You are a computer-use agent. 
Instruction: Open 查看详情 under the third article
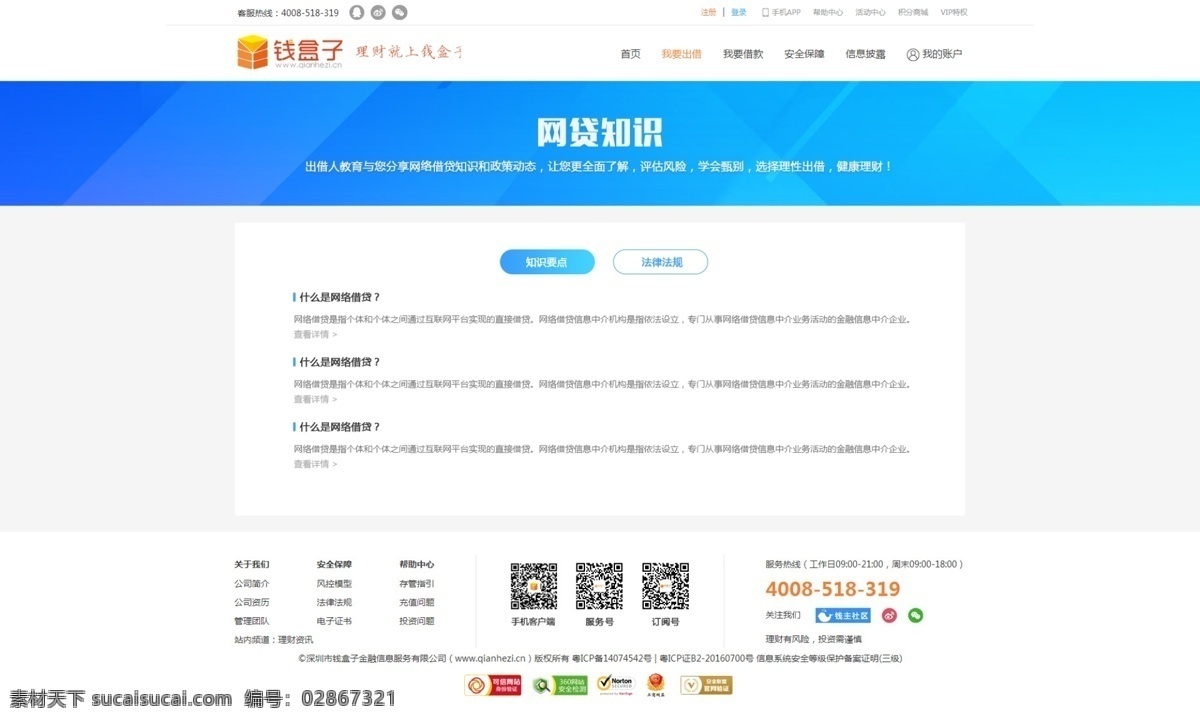point(315,465)
